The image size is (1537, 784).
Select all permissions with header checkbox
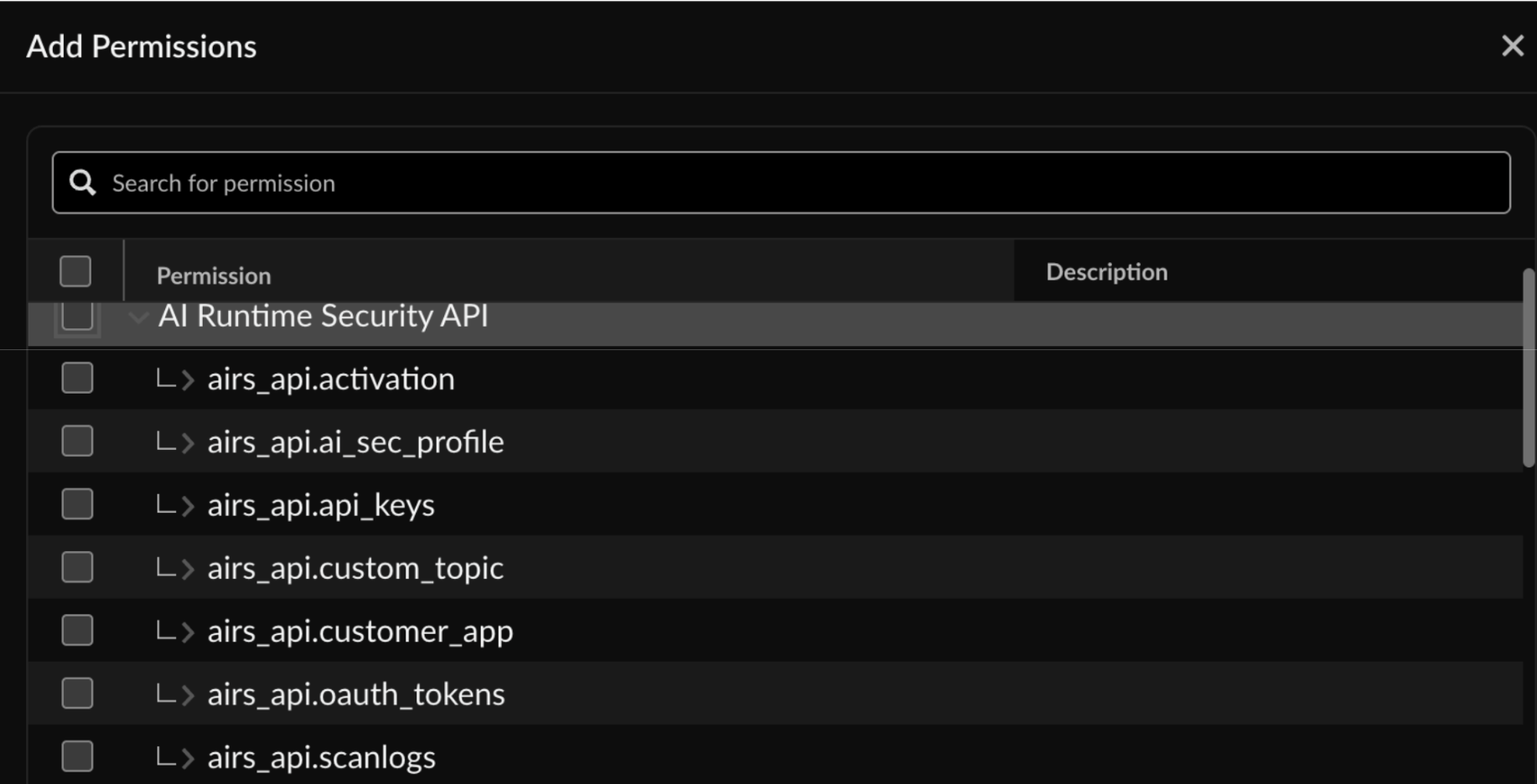point(75,271)
